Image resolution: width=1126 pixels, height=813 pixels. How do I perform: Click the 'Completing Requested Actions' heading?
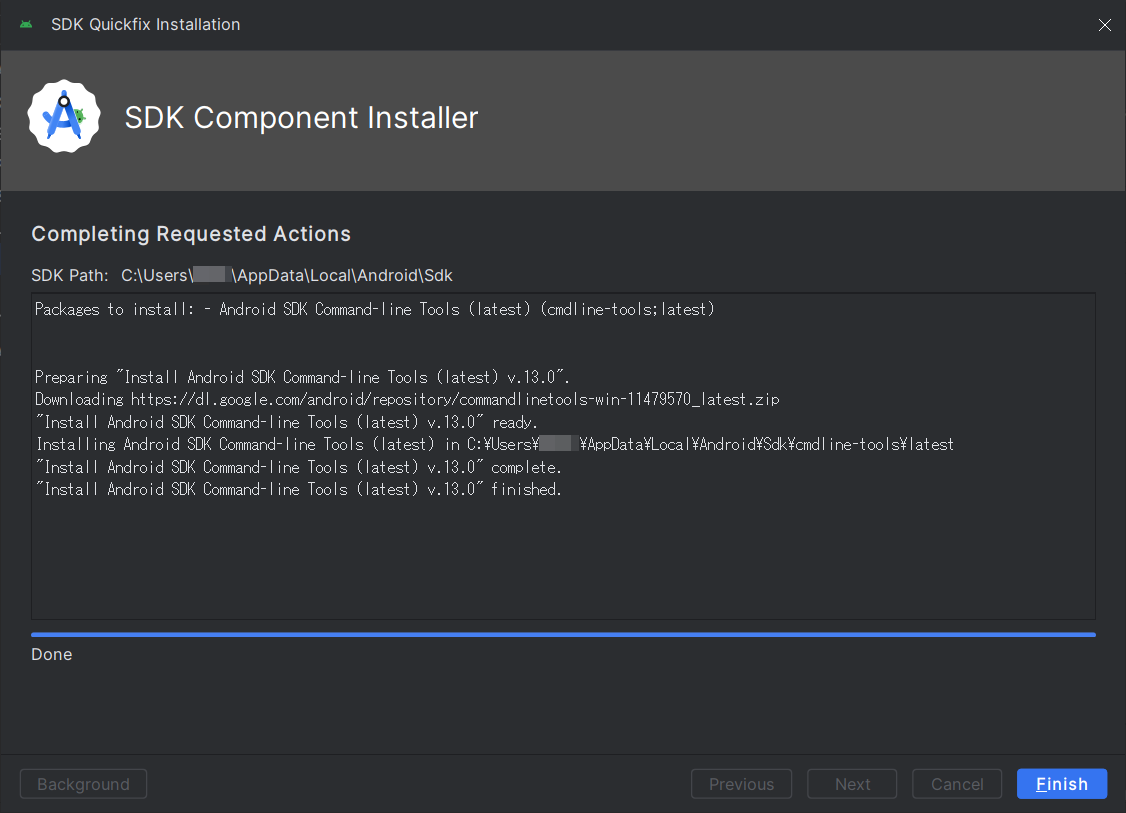pos(191,234)
